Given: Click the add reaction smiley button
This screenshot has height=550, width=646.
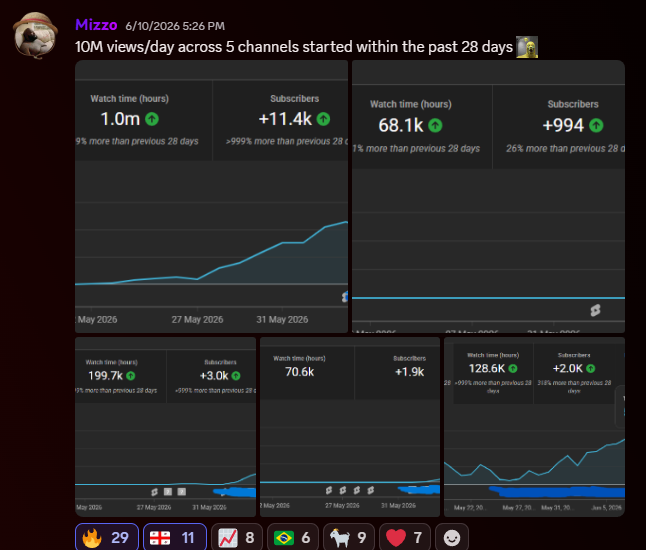Looking at the screenshot, I should pyautogui.click(x=452, y=537).
